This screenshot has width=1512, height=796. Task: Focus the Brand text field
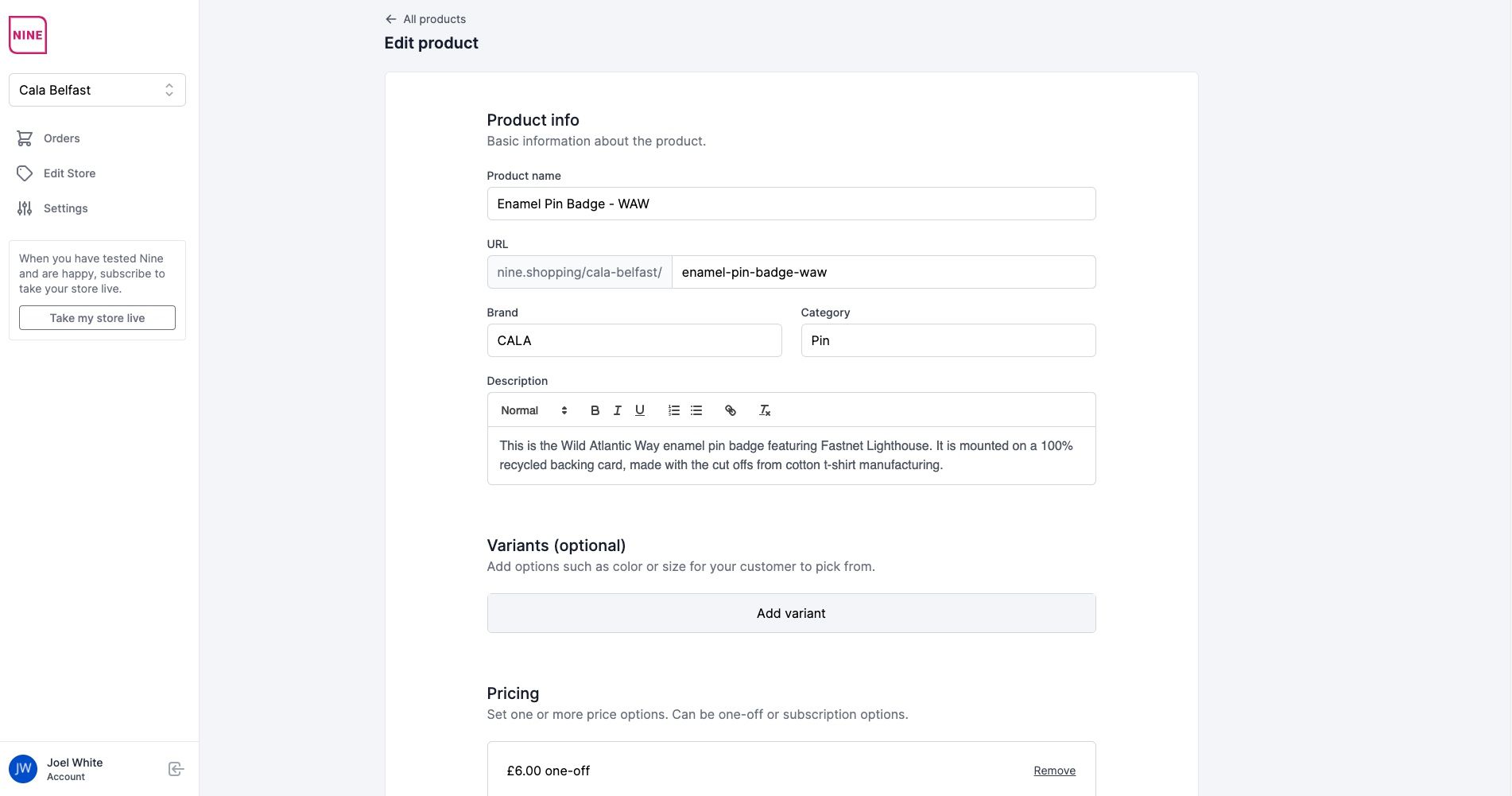pos(634,340)
